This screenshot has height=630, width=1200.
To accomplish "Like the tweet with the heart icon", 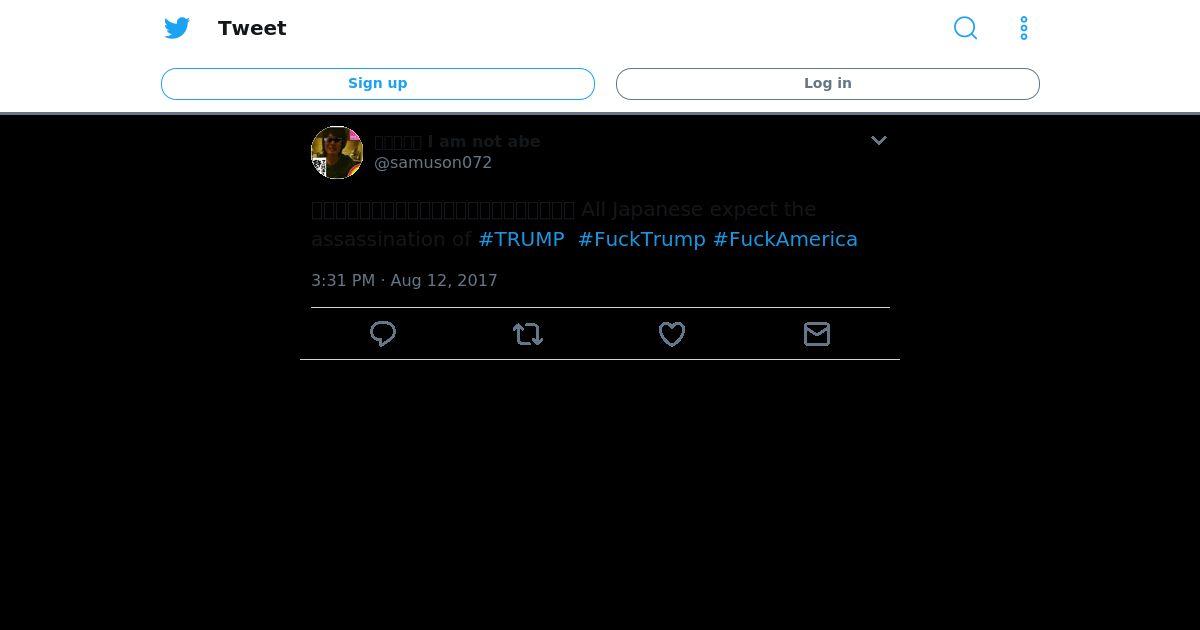I will [672, 334].
